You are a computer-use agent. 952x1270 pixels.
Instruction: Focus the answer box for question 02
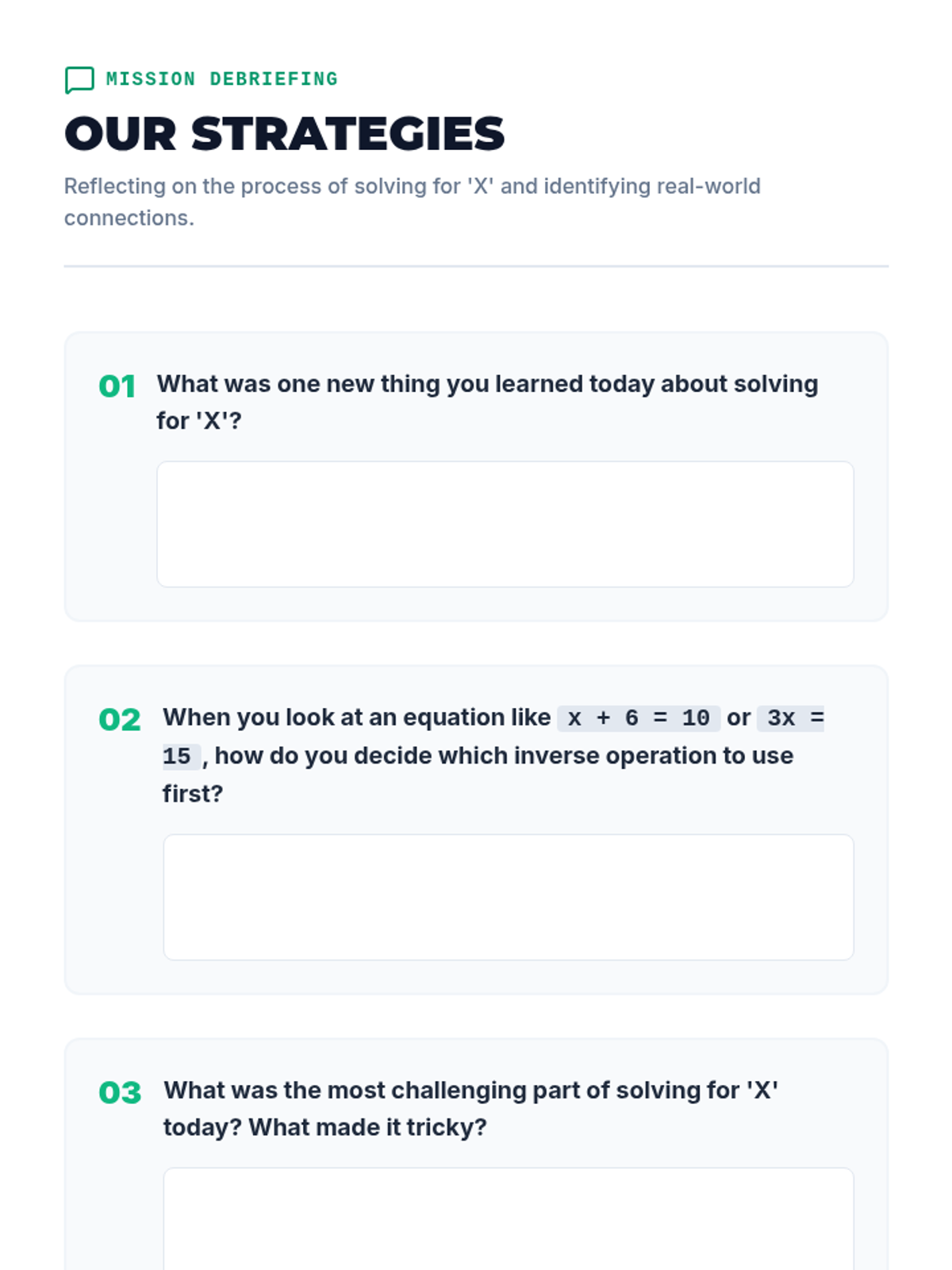(x=508, y=897)
